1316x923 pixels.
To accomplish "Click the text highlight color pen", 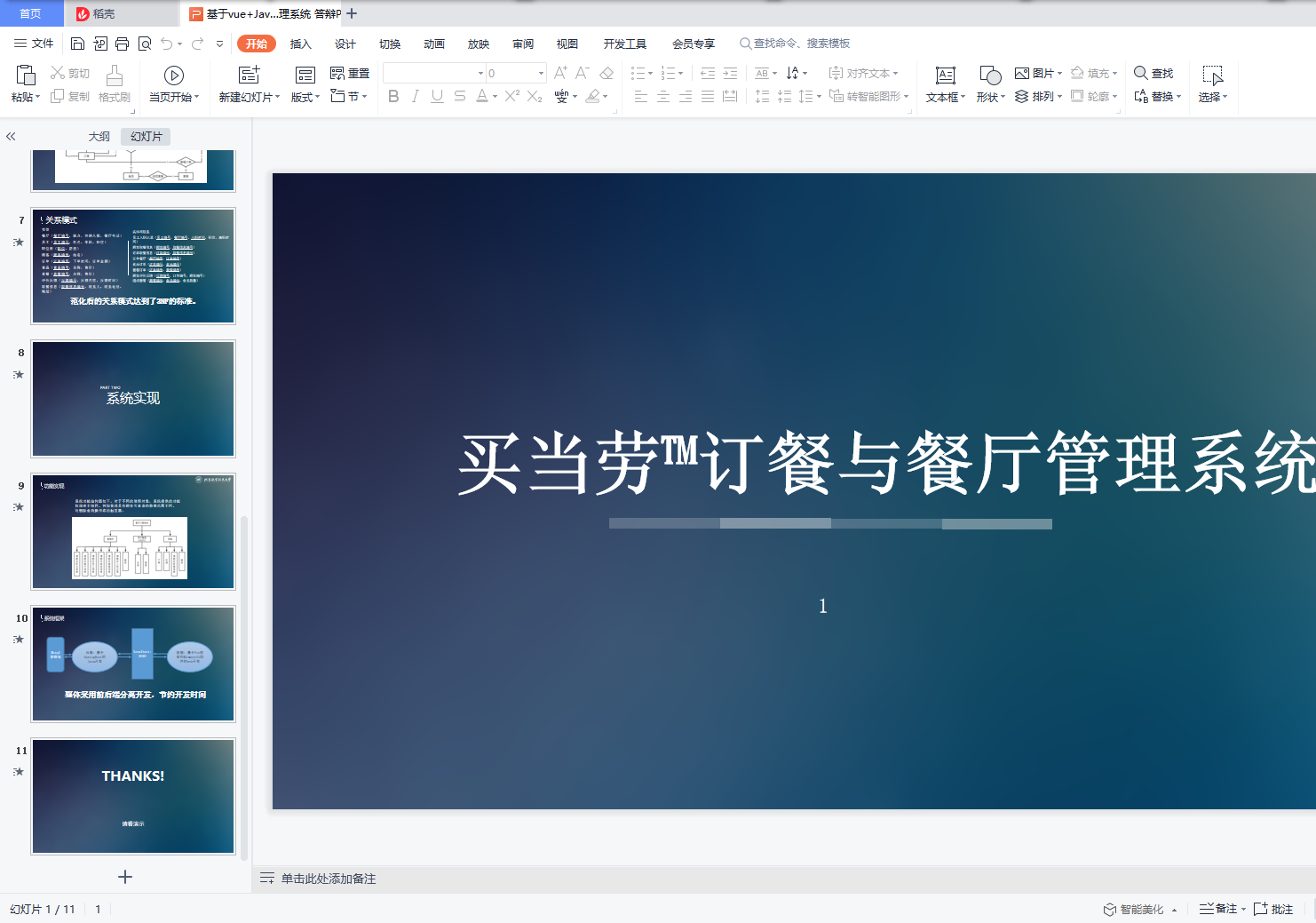I will pyautogui.click(x=593, y=96).
